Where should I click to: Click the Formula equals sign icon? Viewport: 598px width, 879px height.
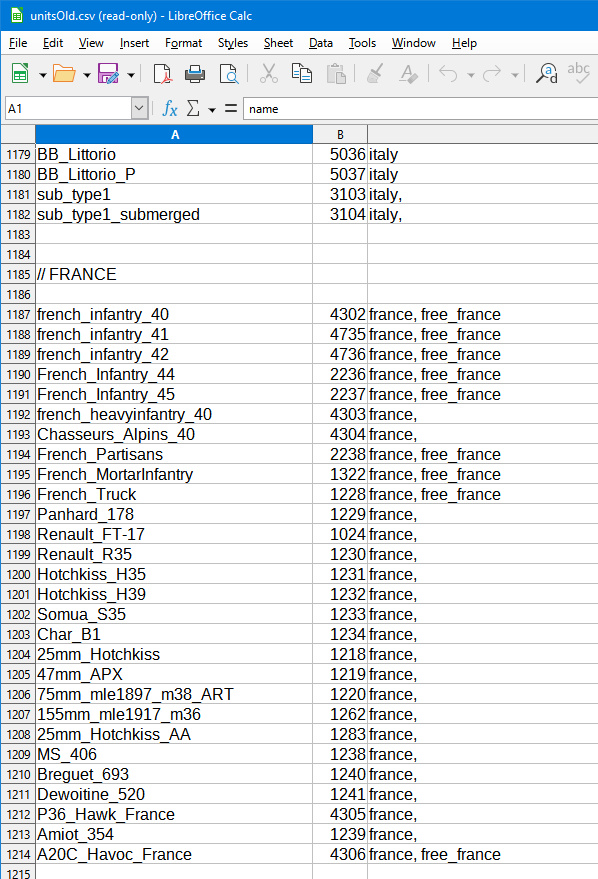click(231, 108)
